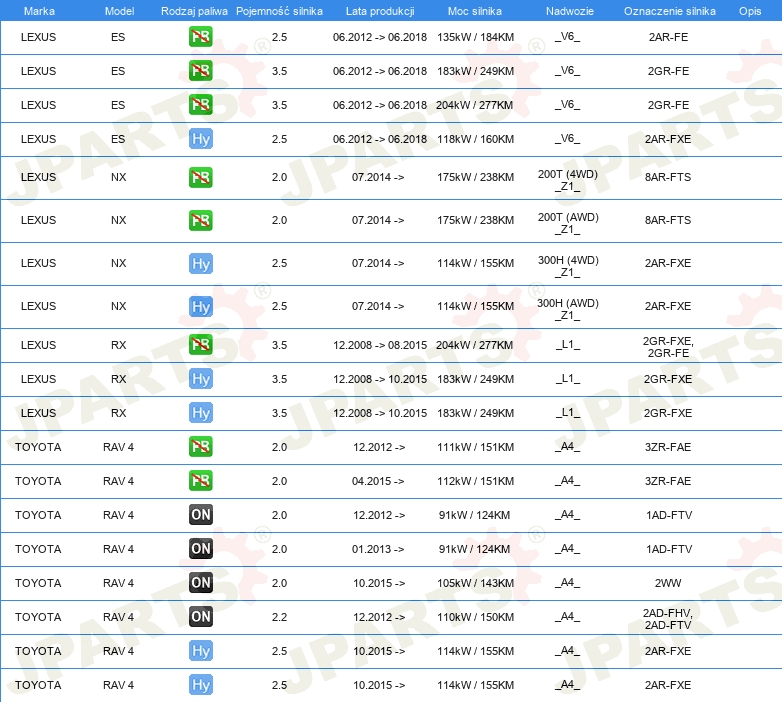Click the Lata produkcji column header
The height and width of the screenshot is (702, 782).
pos(380,11)
